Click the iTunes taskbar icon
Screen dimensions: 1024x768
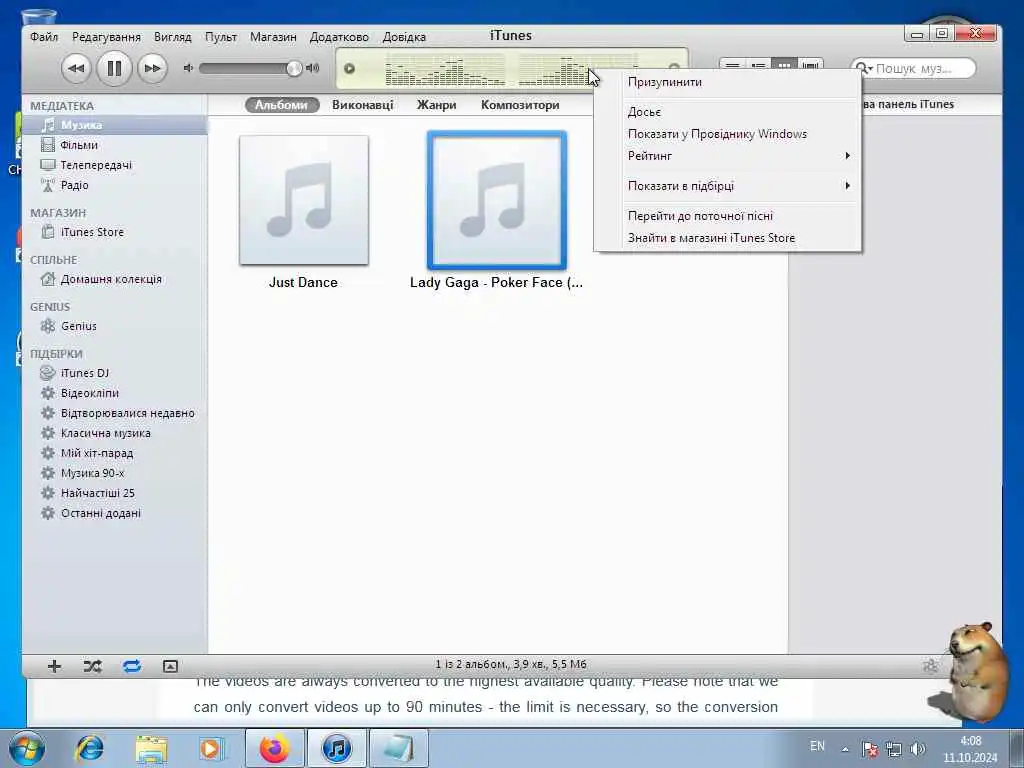click(336, 748)
